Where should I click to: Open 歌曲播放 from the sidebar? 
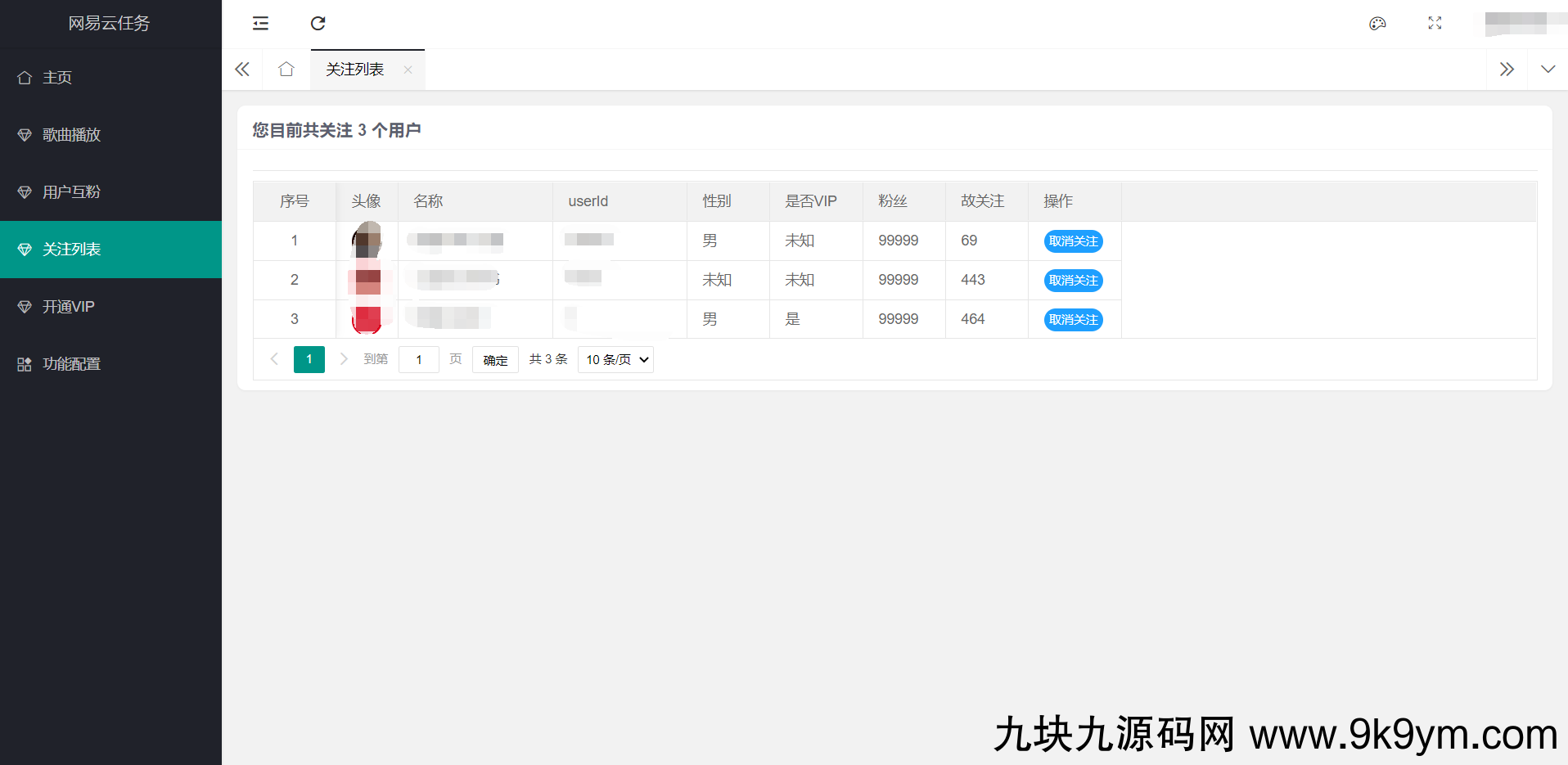pyautogui.click(x=74, y=134)
